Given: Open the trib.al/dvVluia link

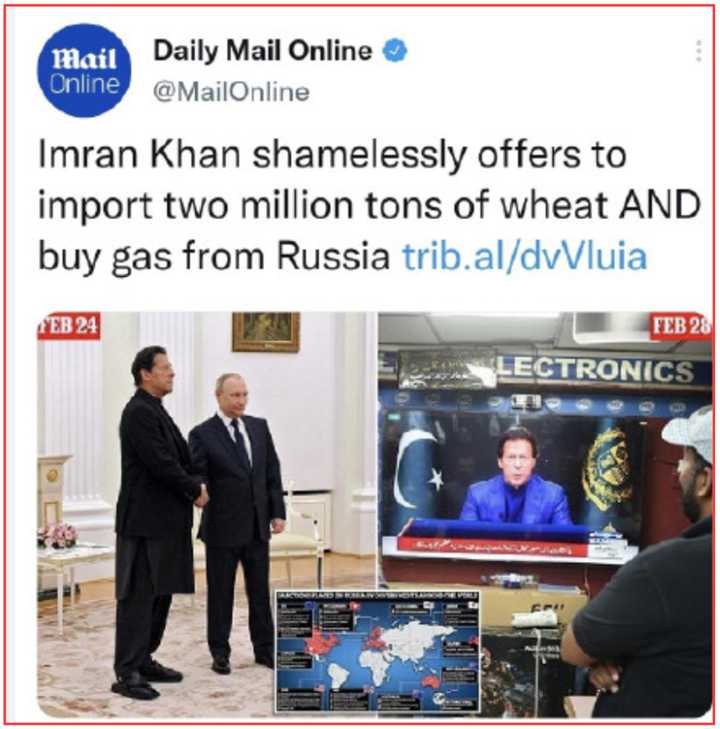Looking at the screenshot, I should point(524,256).
